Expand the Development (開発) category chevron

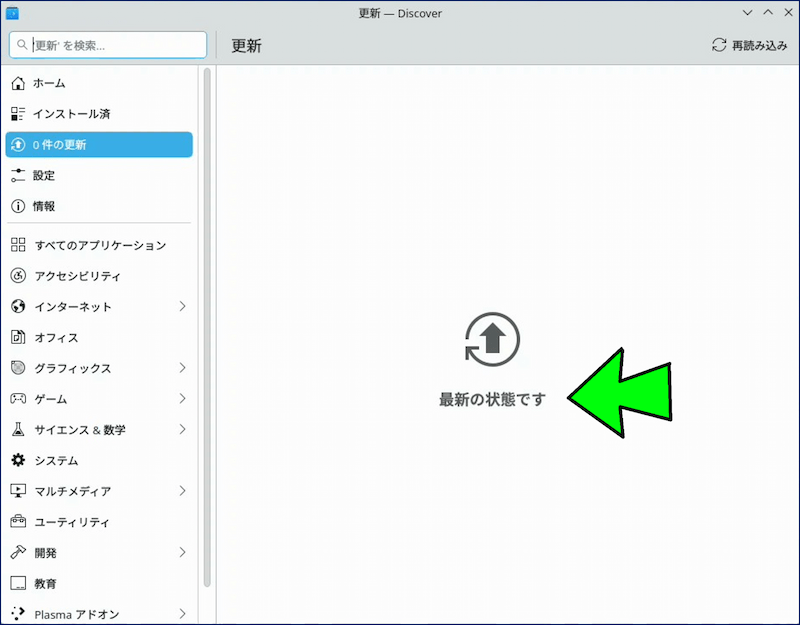coord(182,552)
